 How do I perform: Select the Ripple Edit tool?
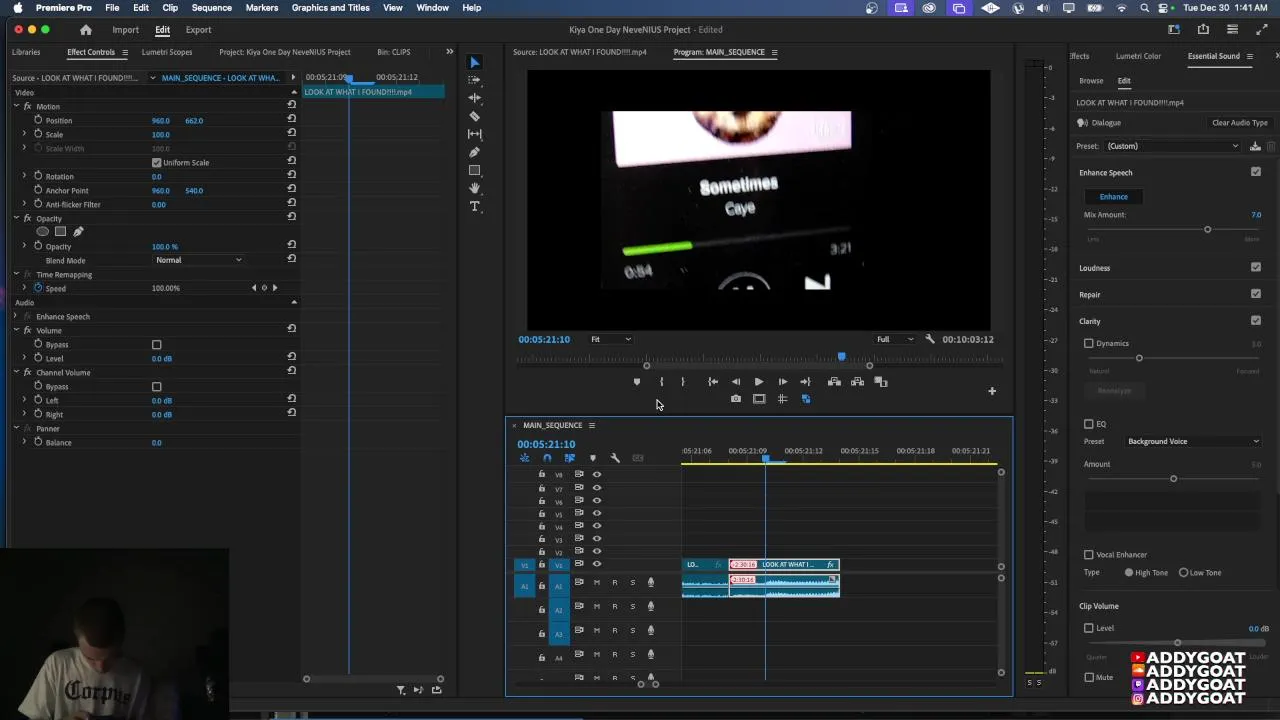point(475,98)
